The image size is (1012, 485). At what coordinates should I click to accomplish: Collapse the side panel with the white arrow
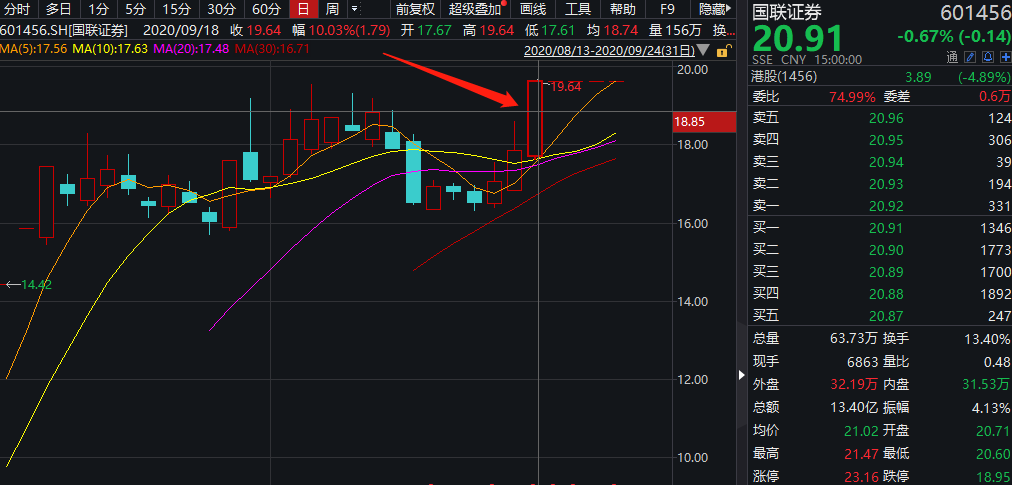pyautogui.click(x=741, y=376)
